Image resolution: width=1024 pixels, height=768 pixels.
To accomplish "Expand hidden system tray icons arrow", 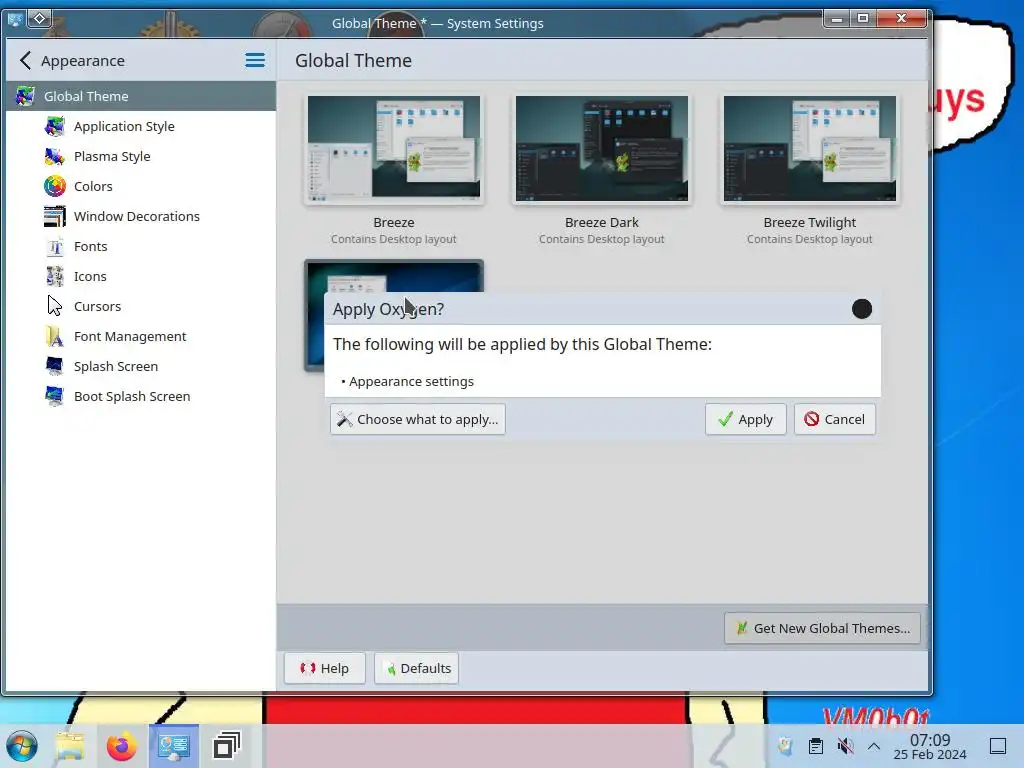I will pos(874,746).
